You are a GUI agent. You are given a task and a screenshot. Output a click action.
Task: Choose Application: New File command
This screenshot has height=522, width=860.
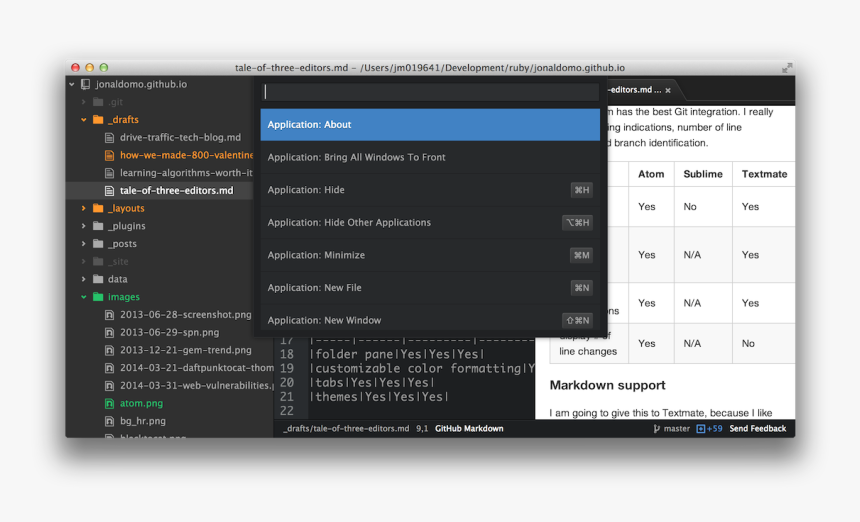pos(430,288)
